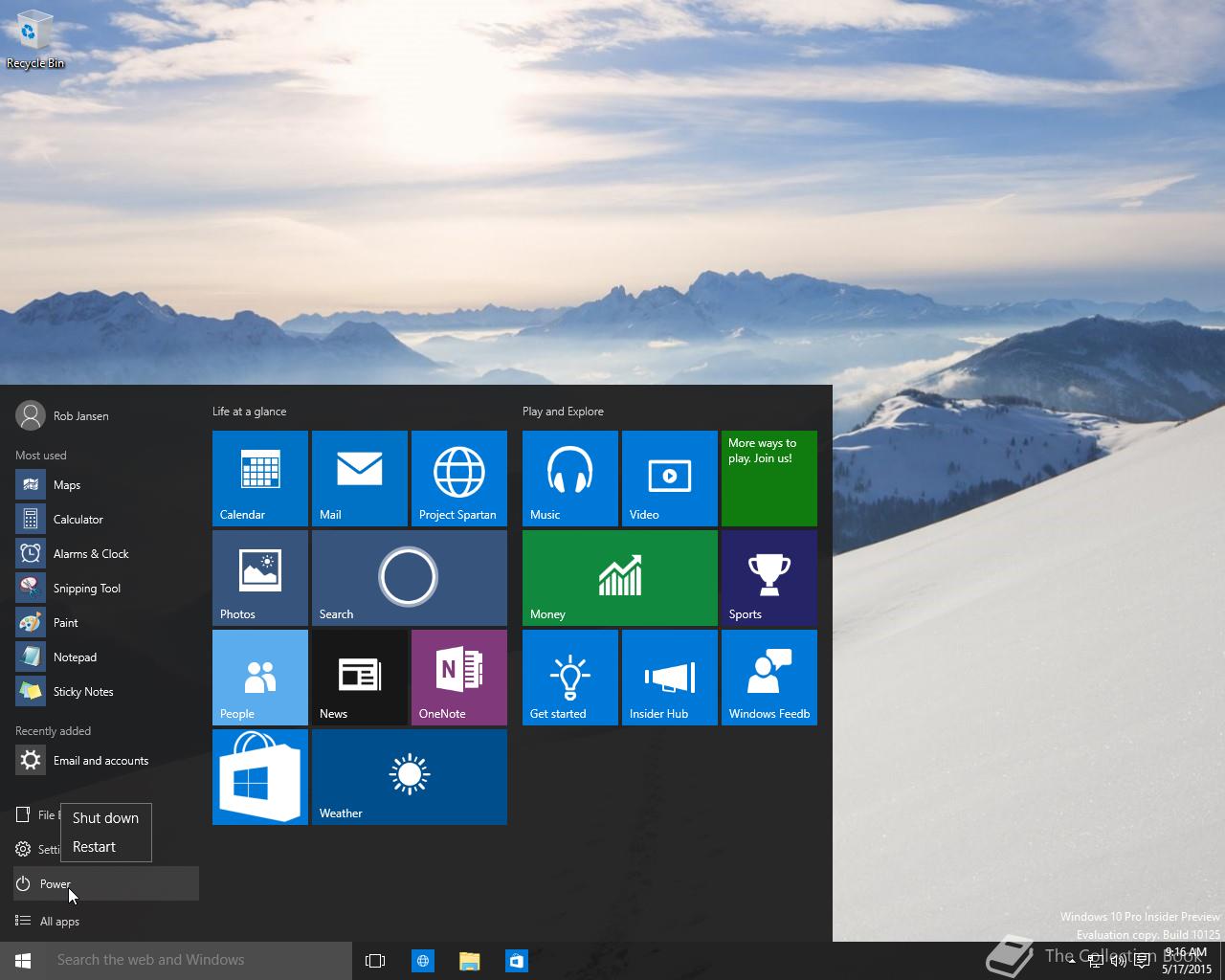Image resolution: width=1225 pixels, height=980 pixels.
Task: Open the Calendar tile
Action: pos(260,479)
